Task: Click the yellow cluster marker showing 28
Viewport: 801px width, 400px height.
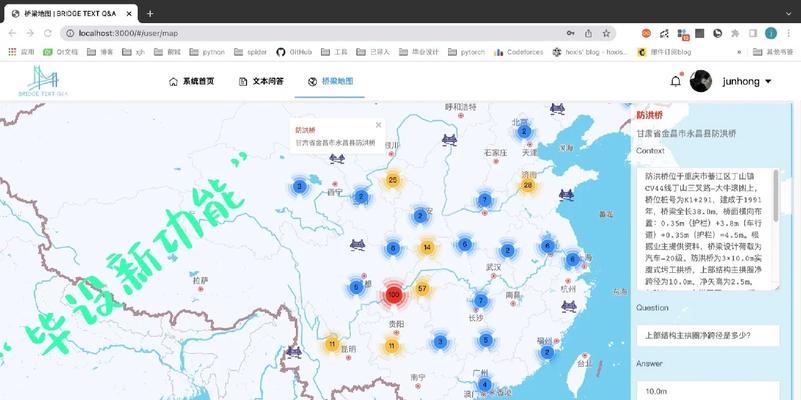Action: point(528,185)
